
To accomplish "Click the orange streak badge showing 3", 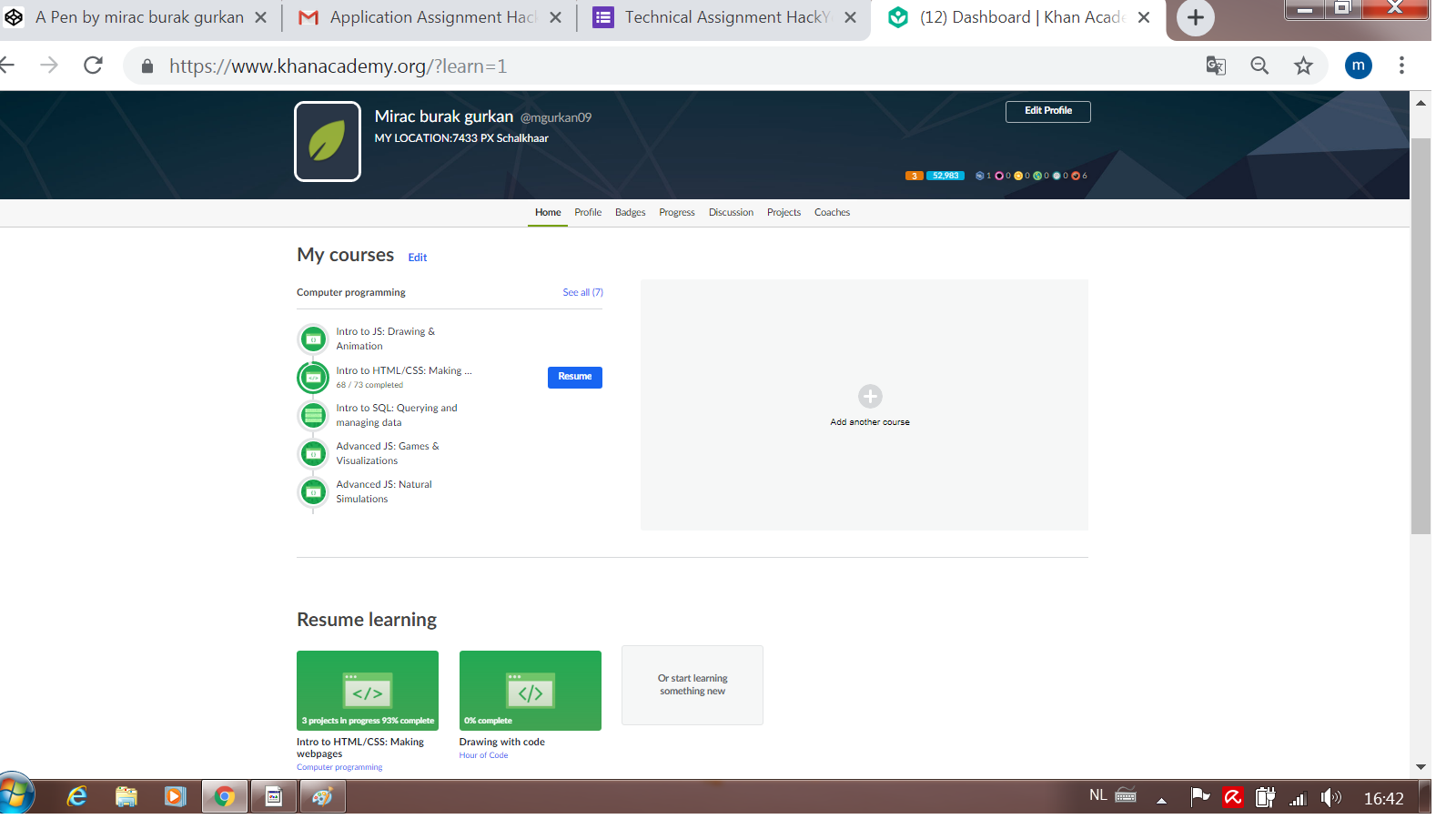I will click(x=915, y=176).
